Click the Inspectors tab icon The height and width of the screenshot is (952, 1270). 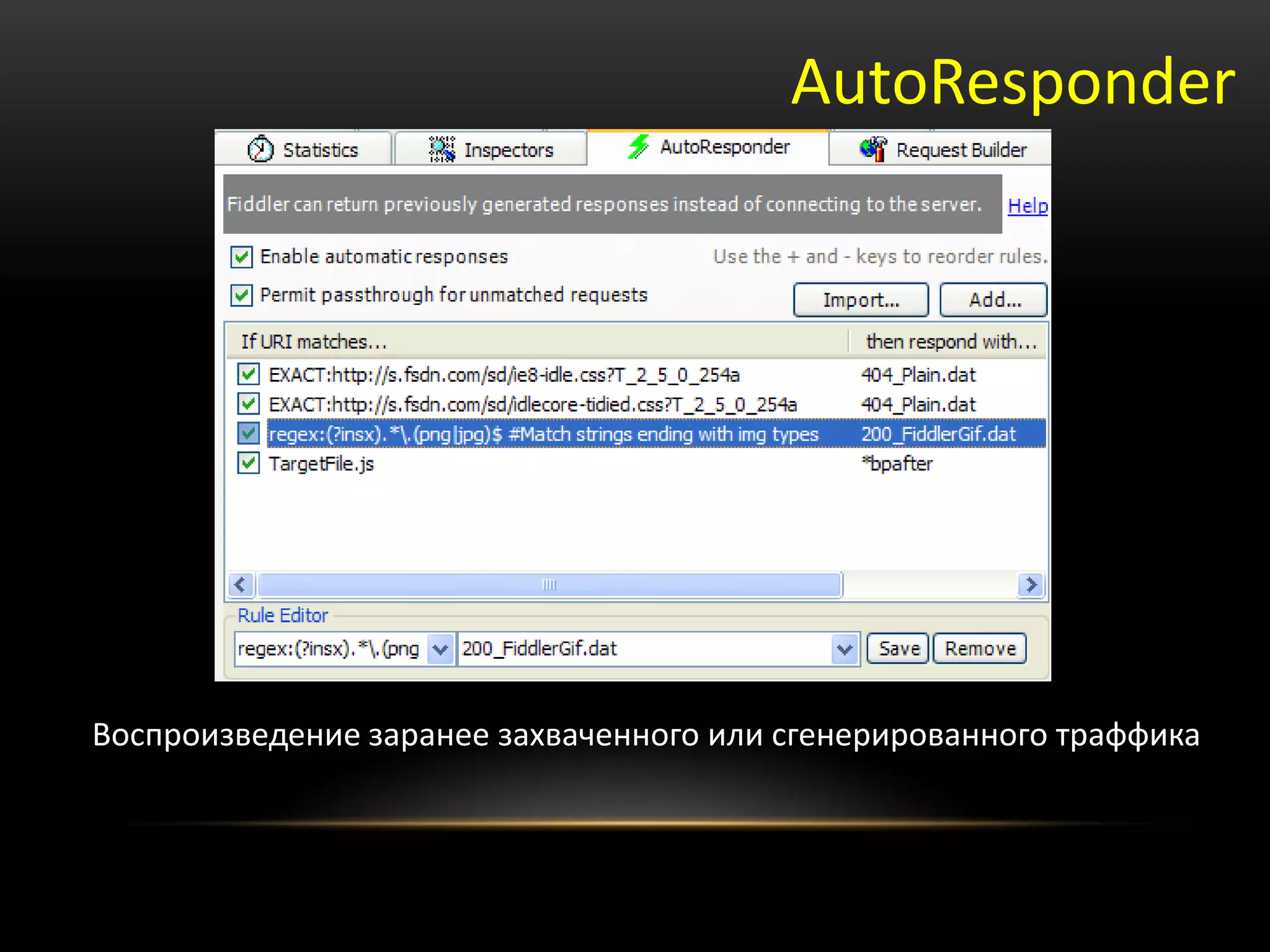(x=442, y=149)
